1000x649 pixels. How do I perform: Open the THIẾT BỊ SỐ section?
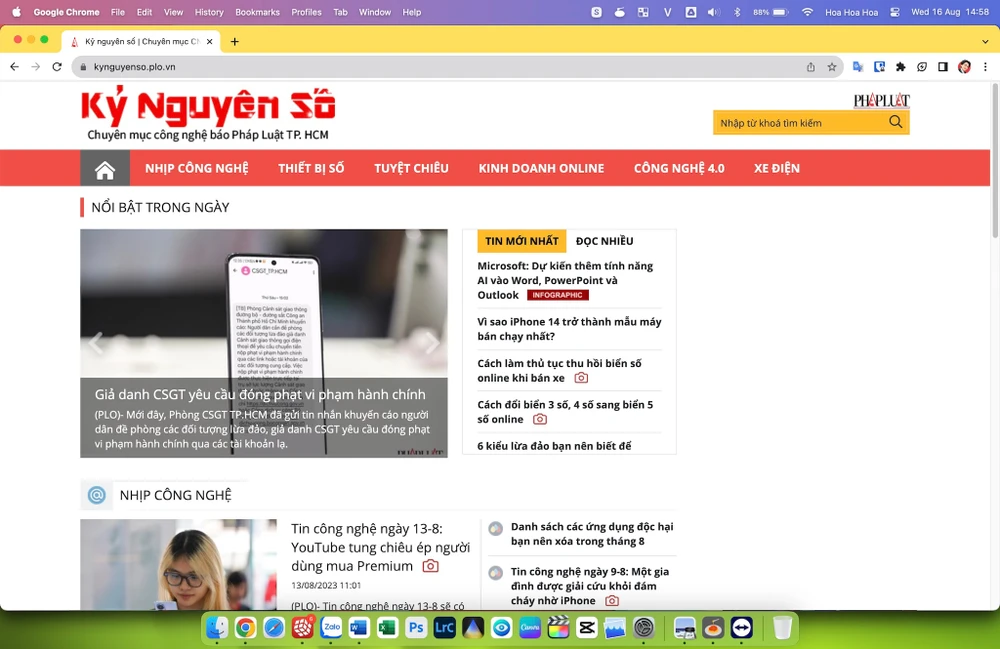[311, 168]
